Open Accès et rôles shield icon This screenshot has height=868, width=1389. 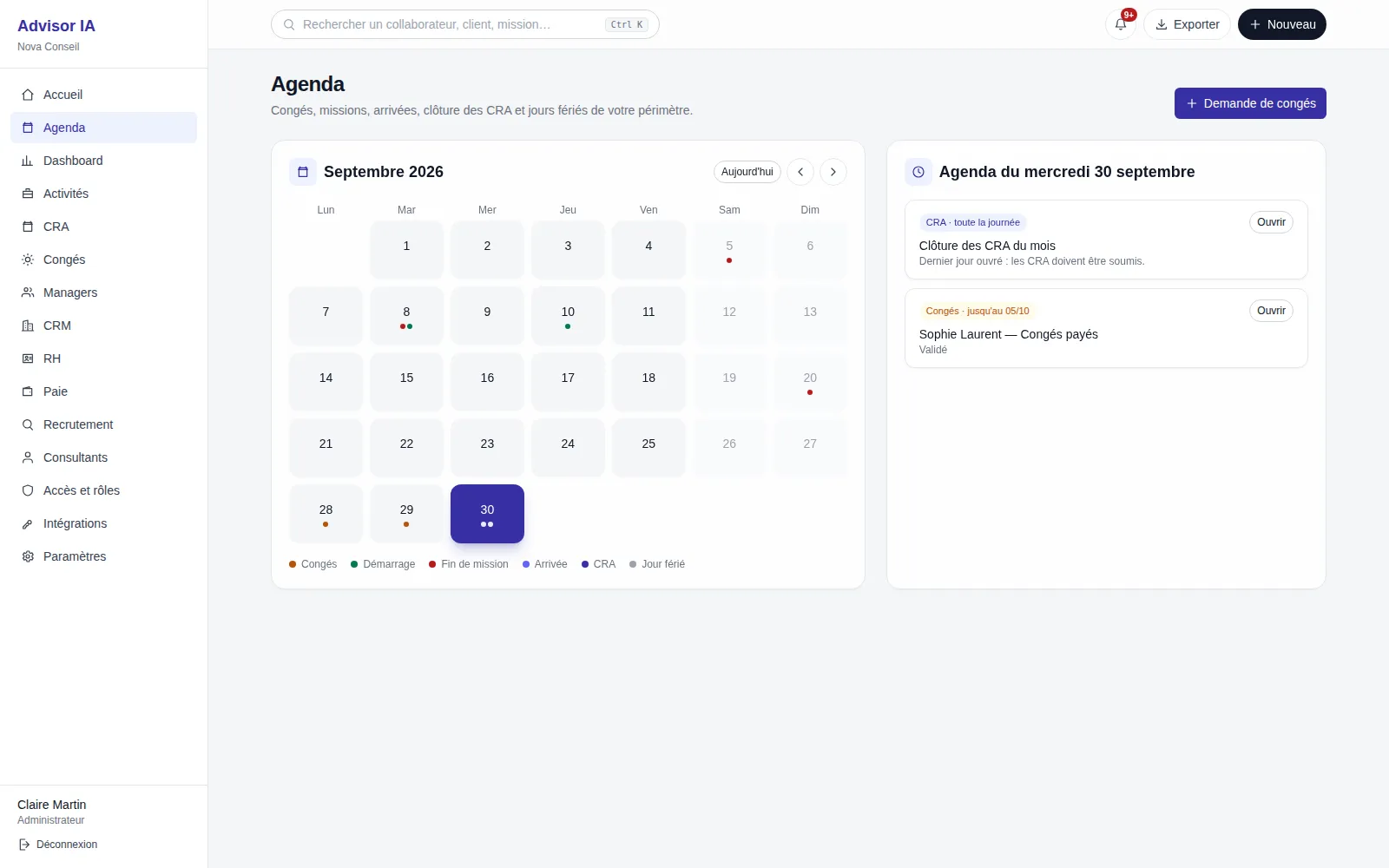[x=28, y=490]
